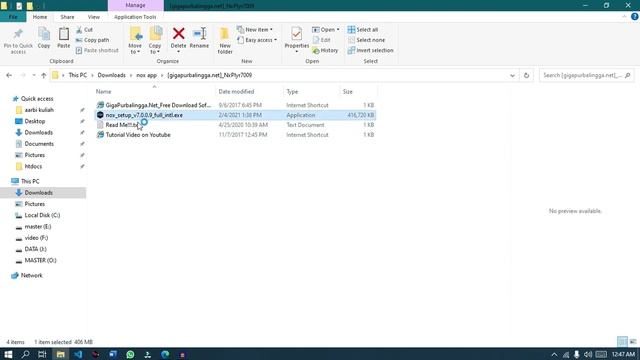Click Select none
The image size is (640, 360).
coord(366,40)
